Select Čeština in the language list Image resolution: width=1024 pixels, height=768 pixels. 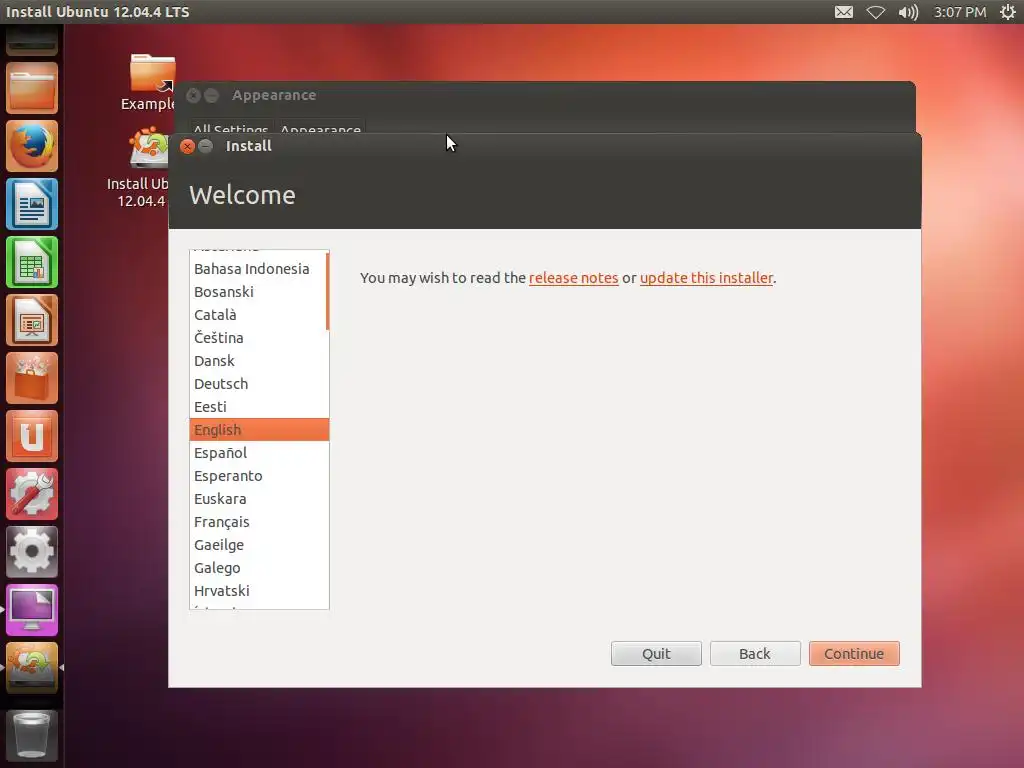coord(257,338)
